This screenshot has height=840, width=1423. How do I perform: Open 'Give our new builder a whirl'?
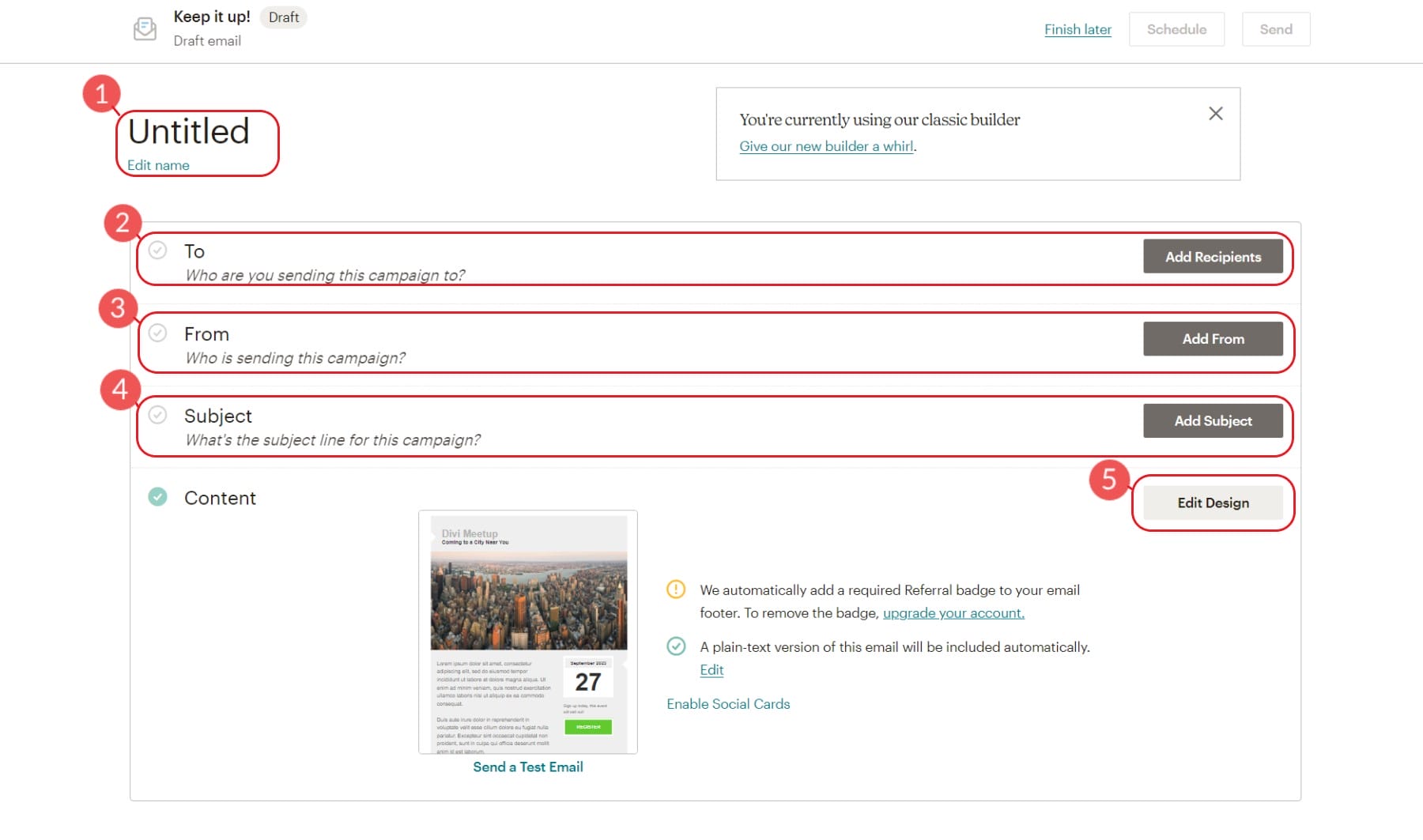[x=825, y=146]
